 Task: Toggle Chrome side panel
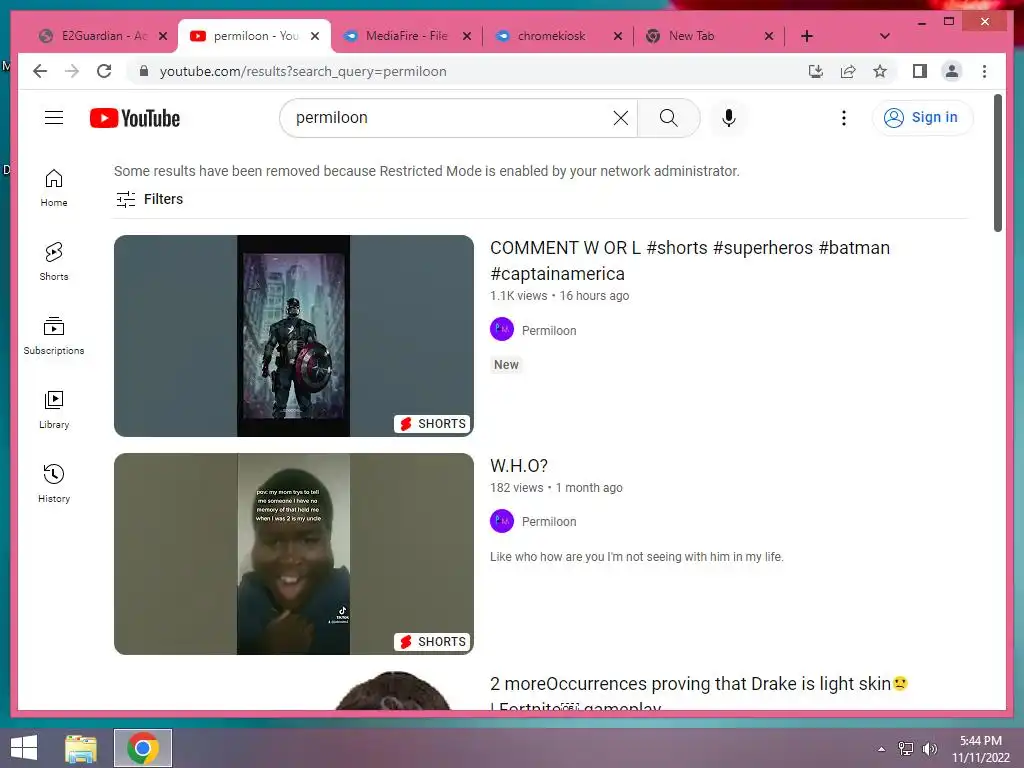[920, 71]
